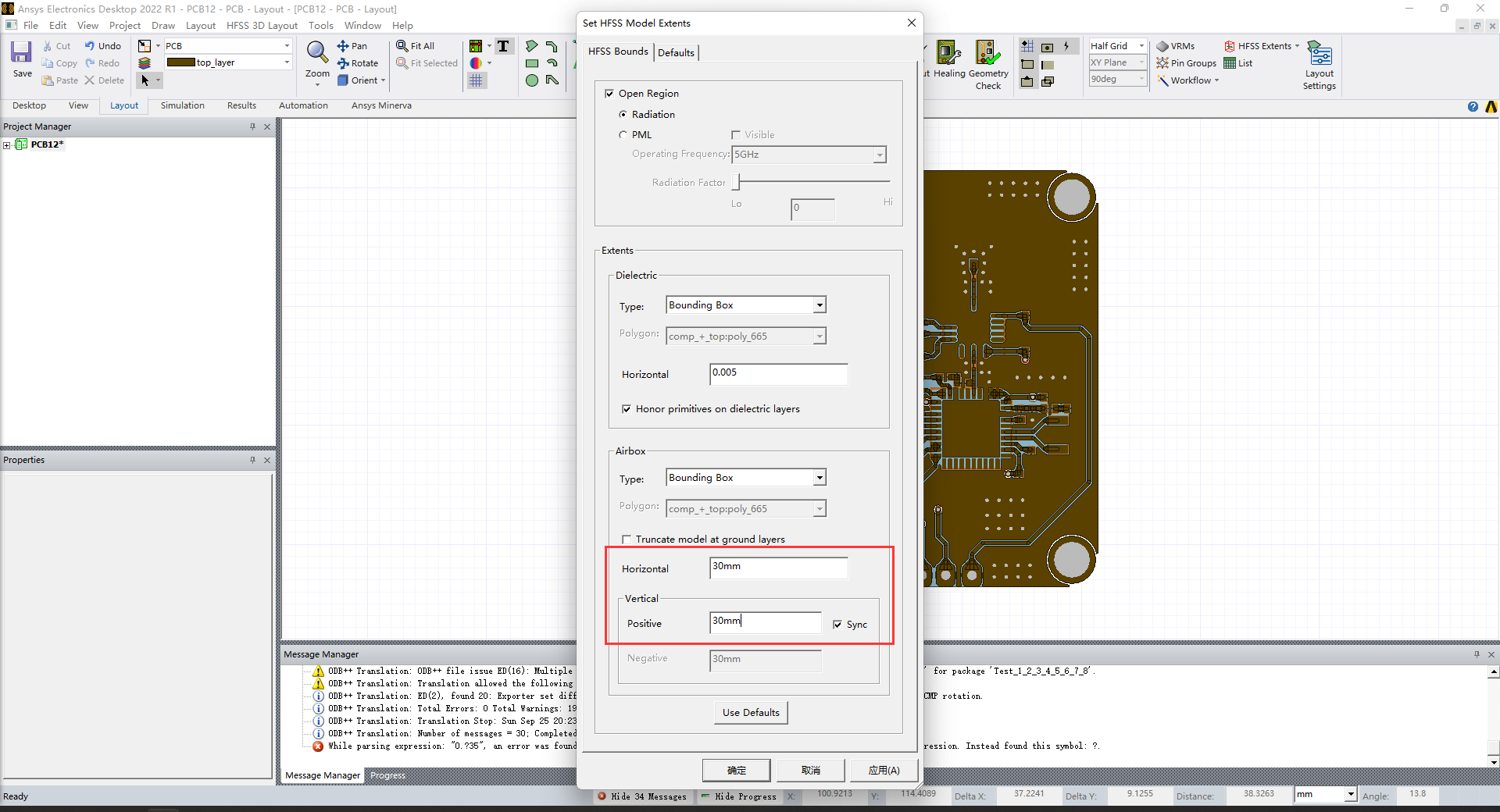Click the Use Defaults button
1500x812 pixels.
pos(751,713)
